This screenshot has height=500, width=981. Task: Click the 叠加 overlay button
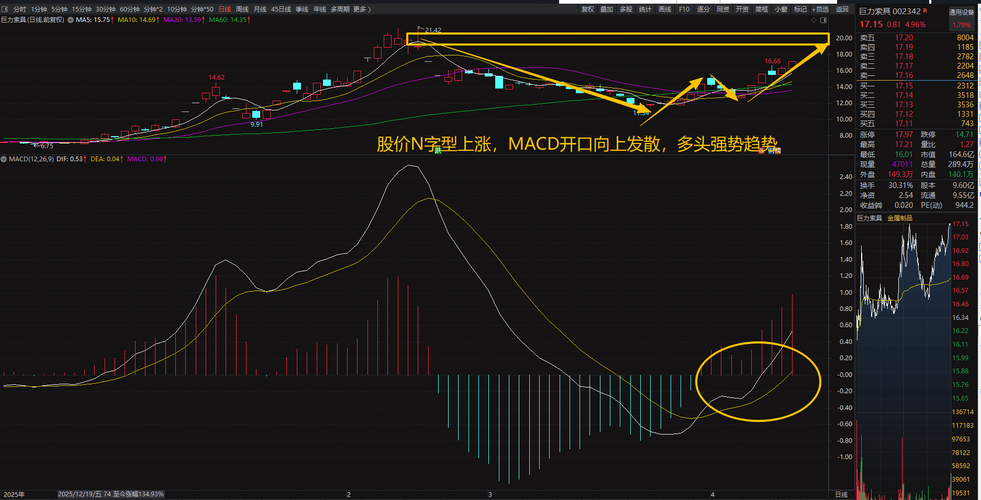point(606,9)
